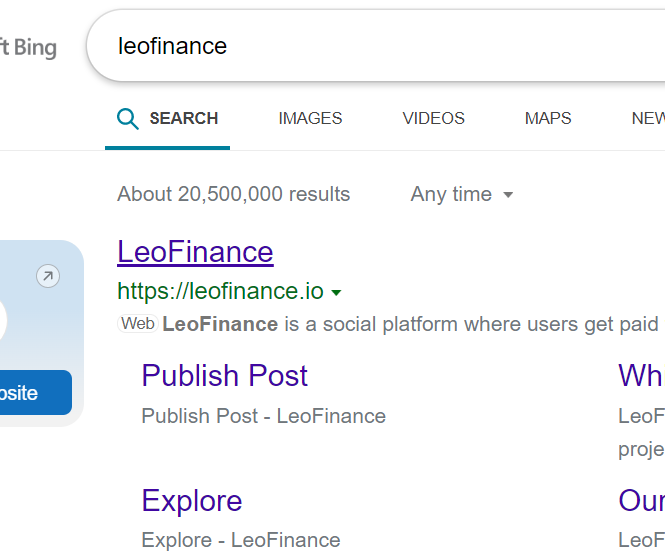Switch to the MAPS tab

click(x=548, y=118)
